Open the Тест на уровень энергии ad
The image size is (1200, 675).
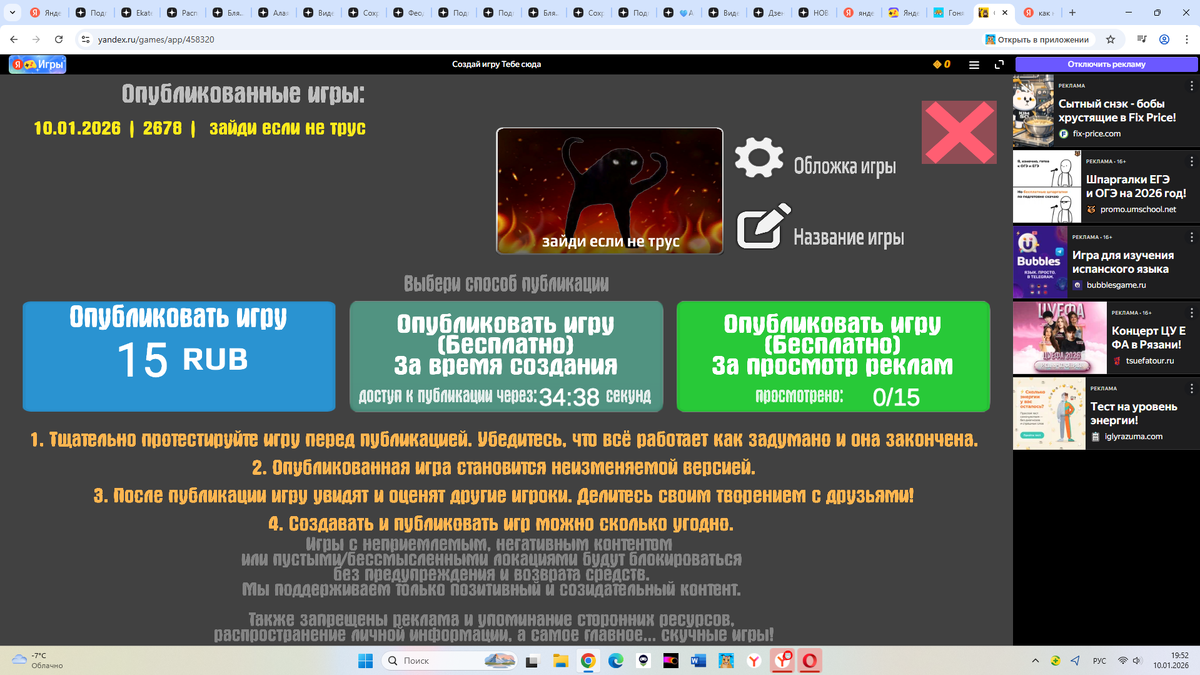1105,414
